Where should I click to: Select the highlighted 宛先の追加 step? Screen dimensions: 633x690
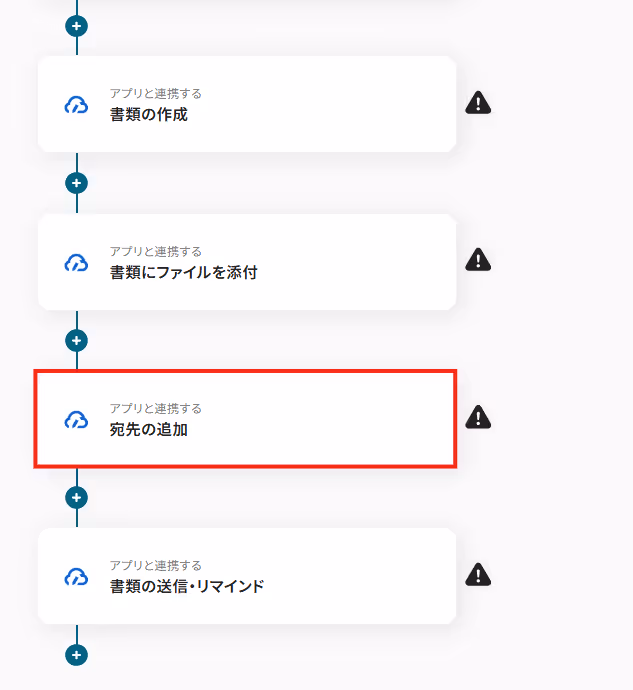click(246, 419)
